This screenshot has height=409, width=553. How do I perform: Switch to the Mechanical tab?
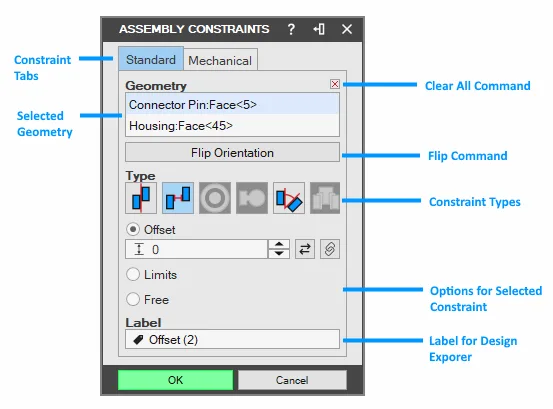tap(220, 60)
